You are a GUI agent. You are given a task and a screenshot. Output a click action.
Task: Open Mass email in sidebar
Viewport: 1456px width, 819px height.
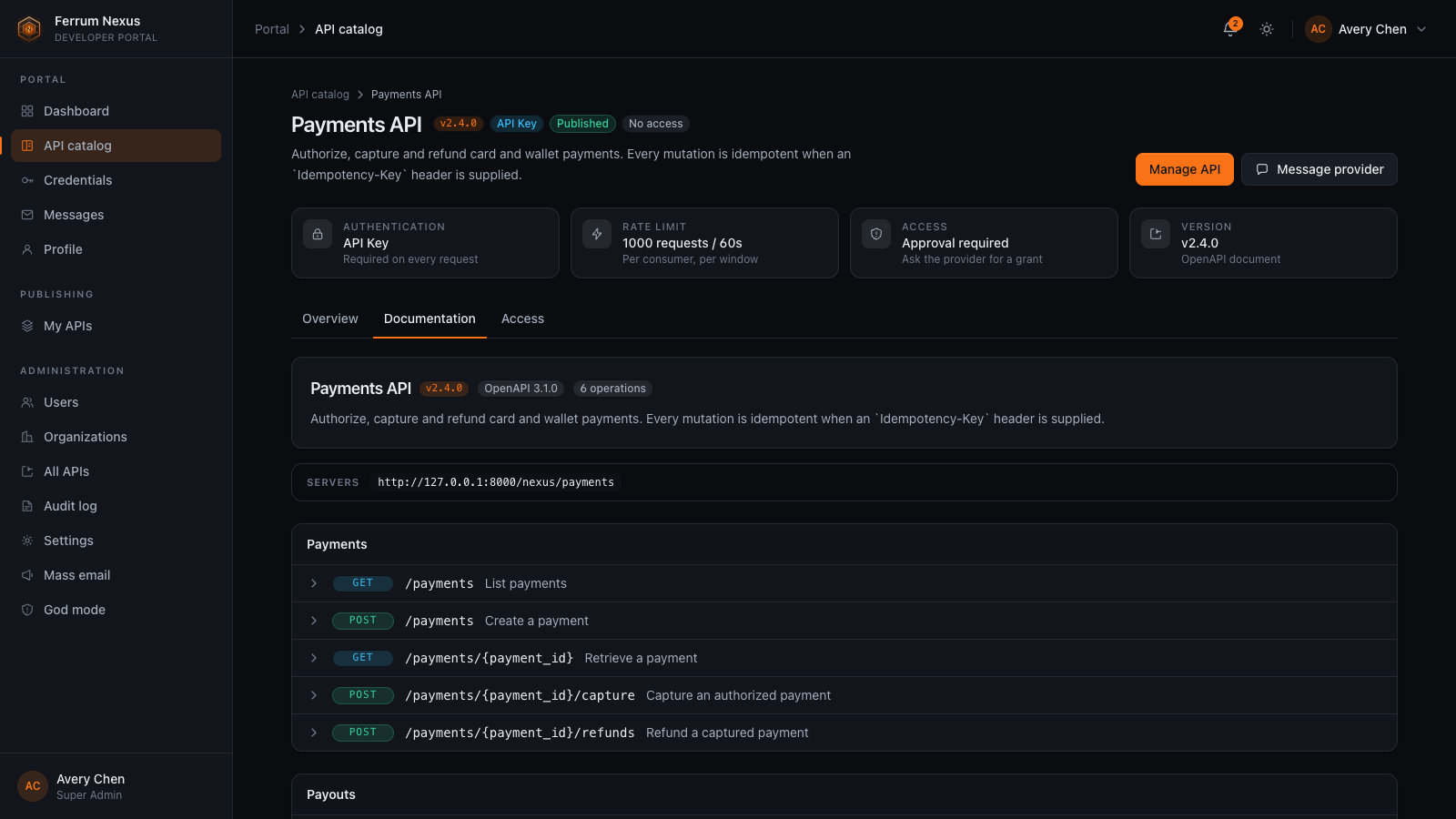click(116, 575)
